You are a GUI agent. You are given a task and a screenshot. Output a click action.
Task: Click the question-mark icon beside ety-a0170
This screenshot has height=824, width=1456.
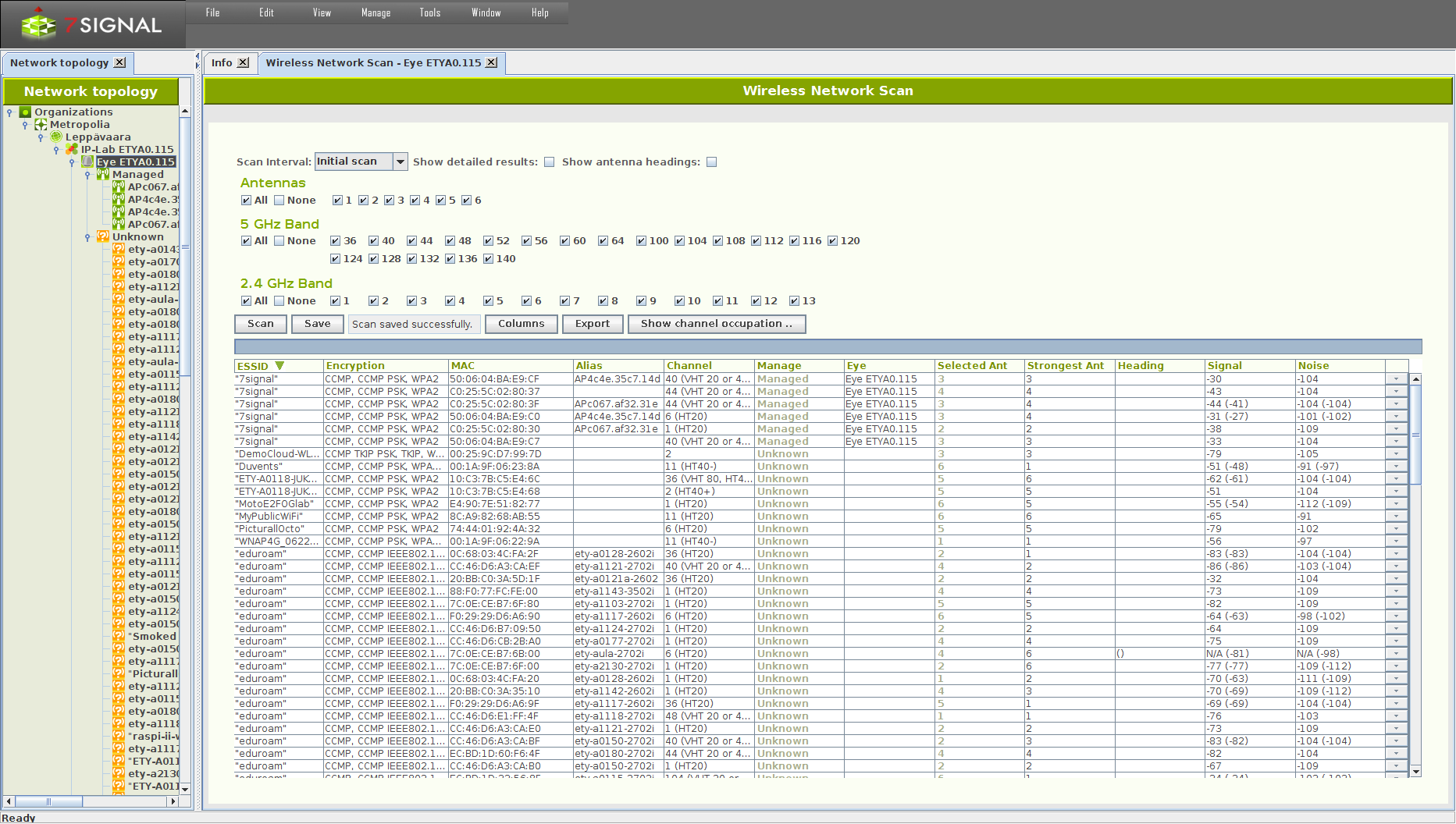pos(119,262)
